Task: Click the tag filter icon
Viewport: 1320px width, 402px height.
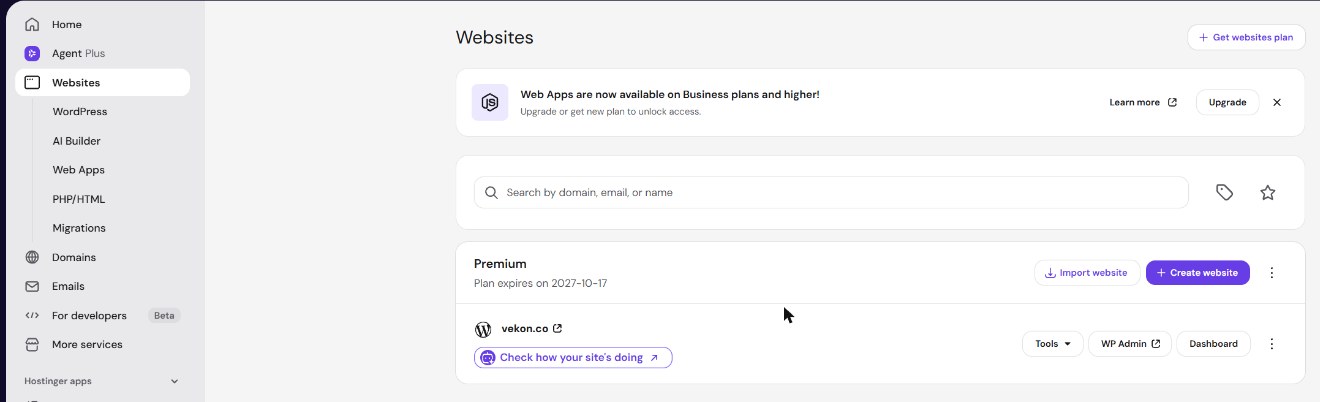Action: click(x=1224, y=192)
